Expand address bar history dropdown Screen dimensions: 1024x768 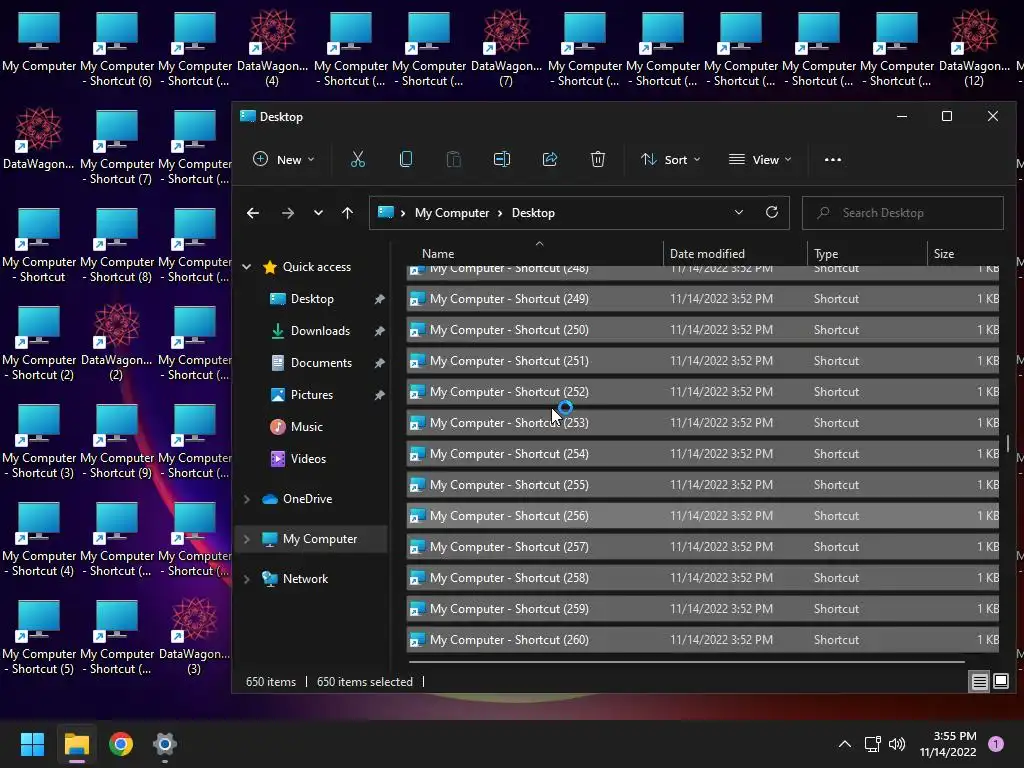pyautogui.click(x=739, y=212)
